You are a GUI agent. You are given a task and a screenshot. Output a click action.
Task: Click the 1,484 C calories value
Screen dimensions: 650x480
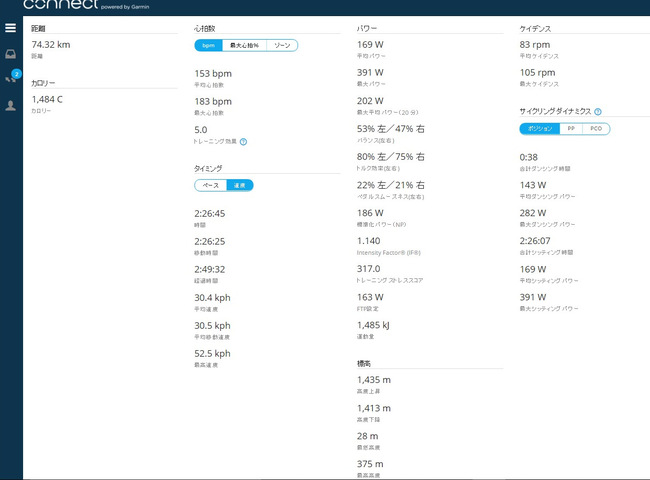[x=47, y=99]
